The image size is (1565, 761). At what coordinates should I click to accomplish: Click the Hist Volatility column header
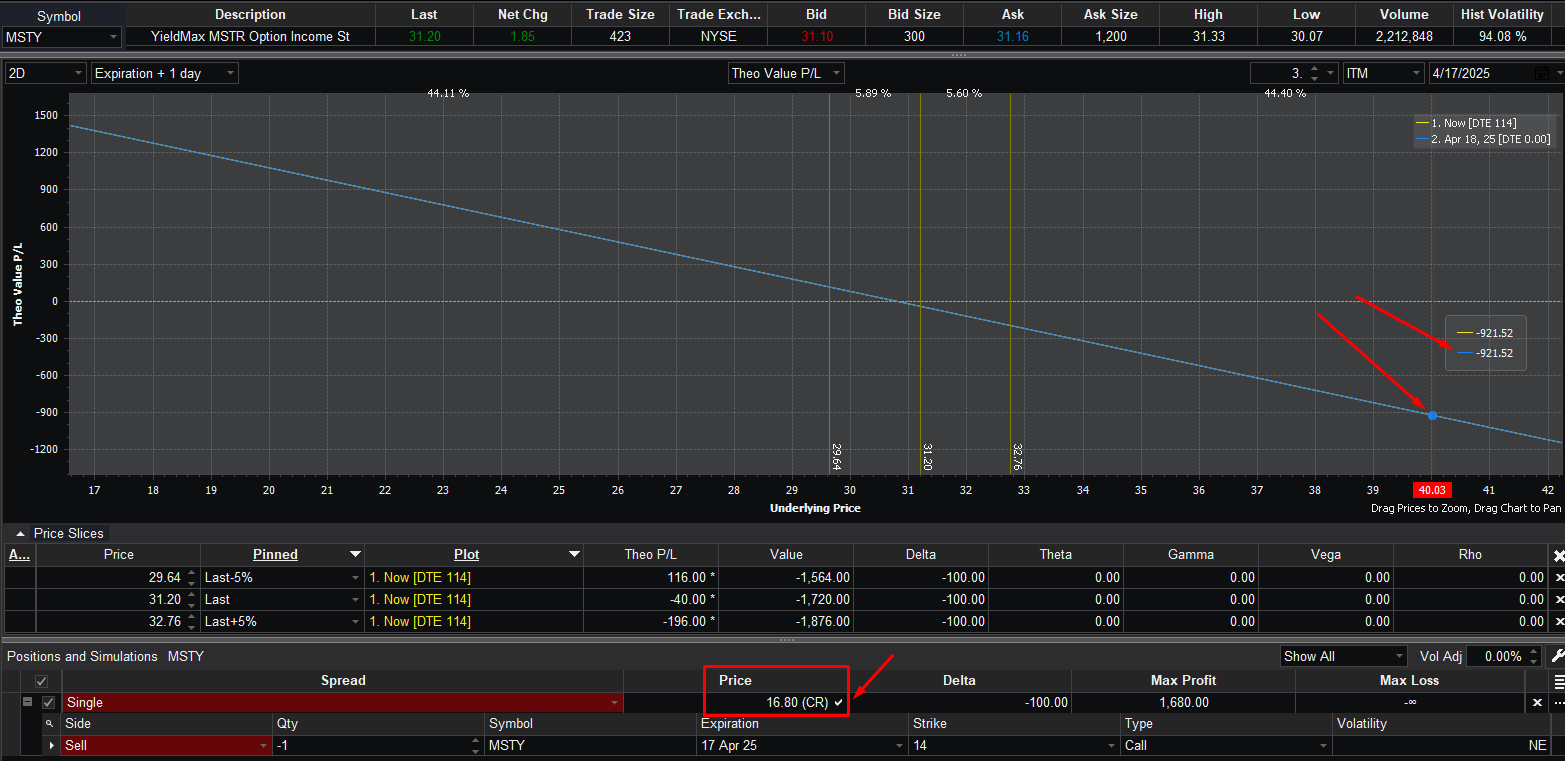[1500, 15]
